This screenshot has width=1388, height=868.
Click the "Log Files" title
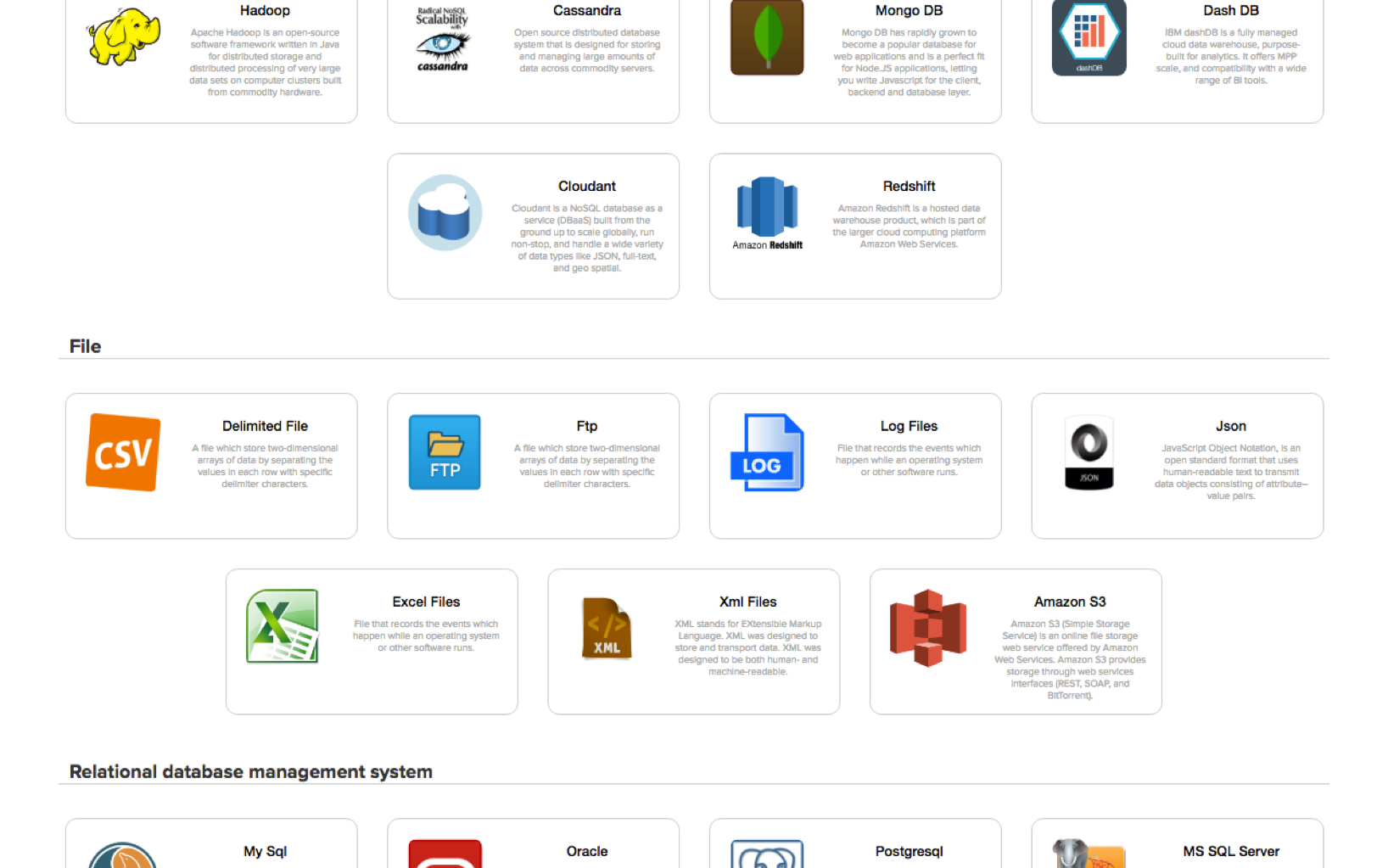pyautogui.click(x=909, y=426)
